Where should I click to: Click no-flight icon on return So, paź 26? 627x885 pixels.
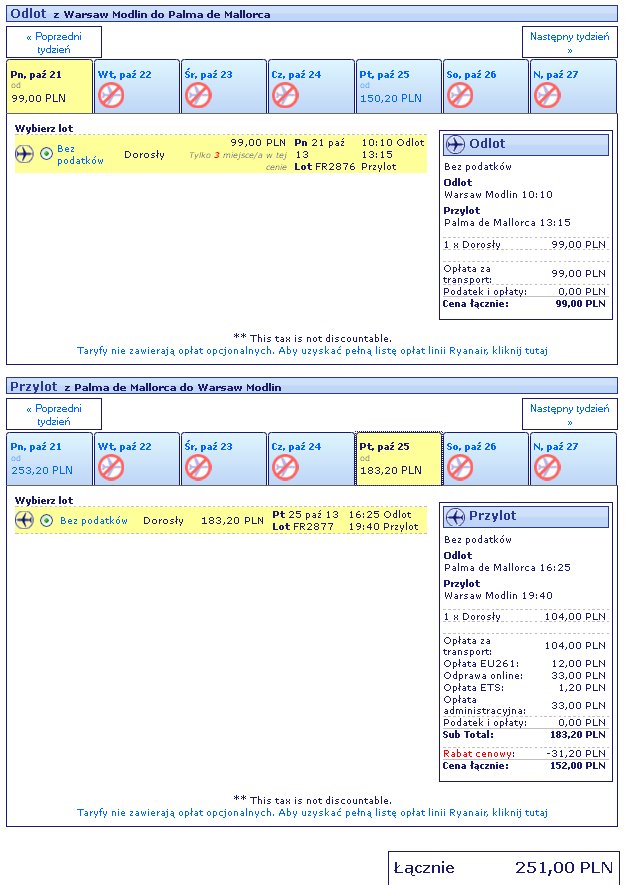460,468
